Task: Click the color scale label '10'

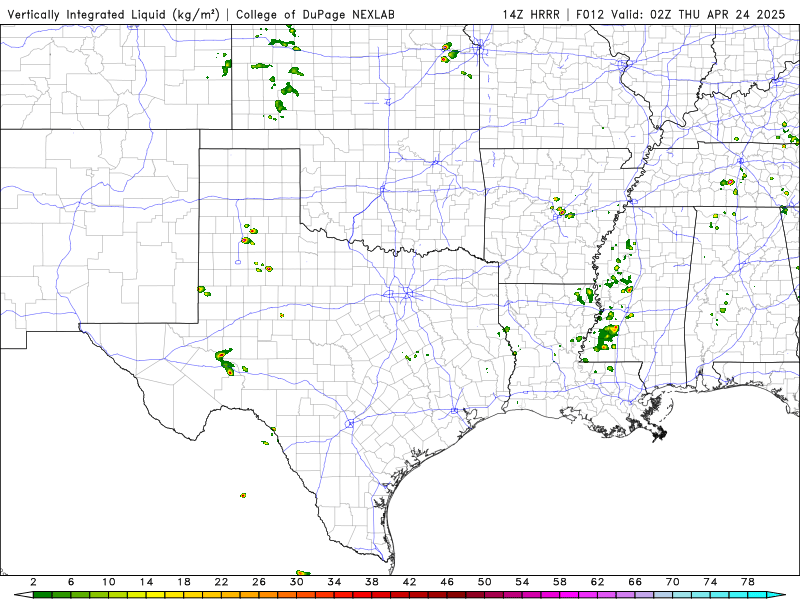Action: pyautogui.click(x=109, y=582)
